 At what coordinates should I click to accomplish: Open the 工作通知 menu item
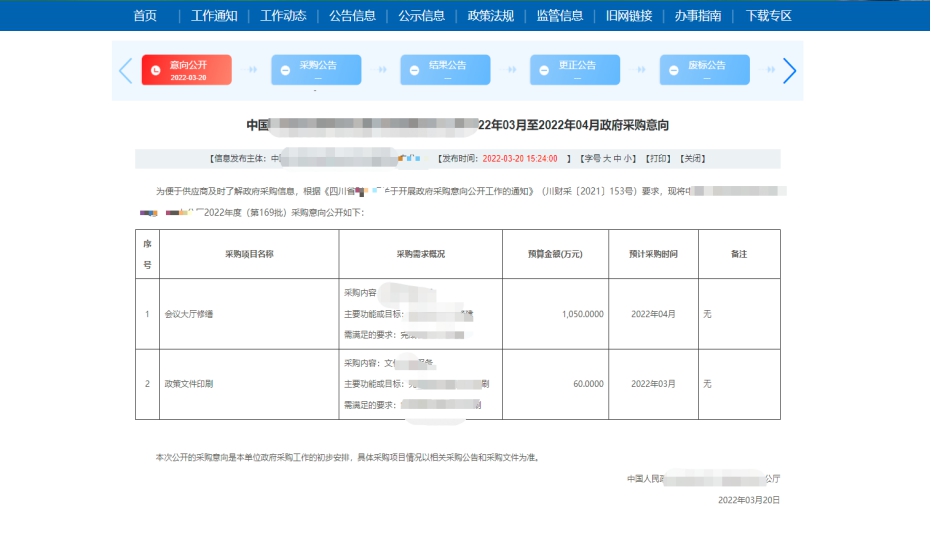214,16
